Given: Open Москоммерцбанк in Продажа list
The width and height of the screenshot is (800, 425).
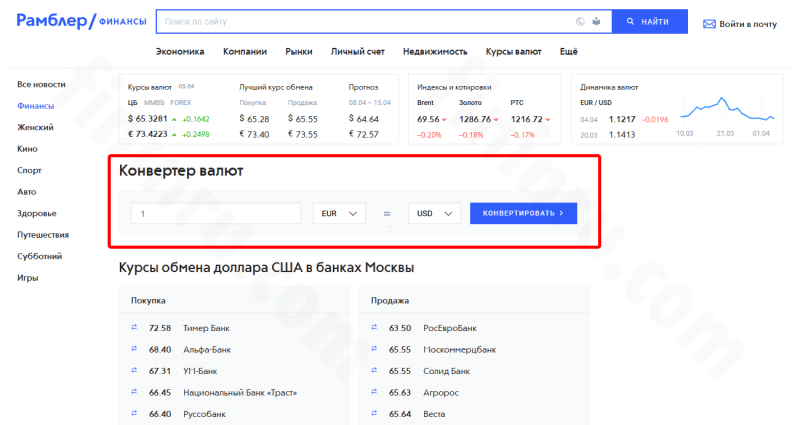Looking at the screenshot, I should coord(460,349).
